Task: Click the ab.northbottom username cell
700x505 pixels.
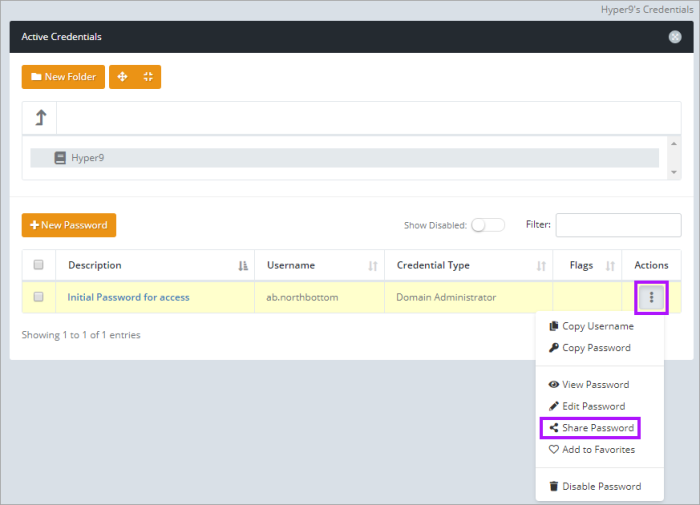Action: (319, 297)
